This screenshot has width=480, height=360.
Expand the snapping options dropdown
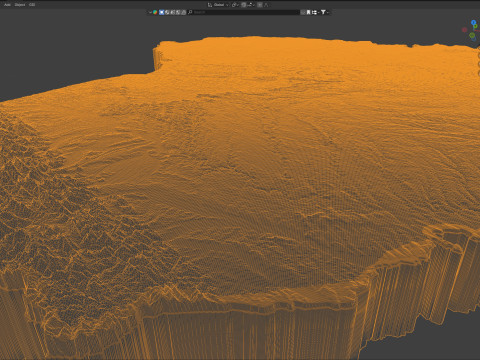(x=252, y=5)
